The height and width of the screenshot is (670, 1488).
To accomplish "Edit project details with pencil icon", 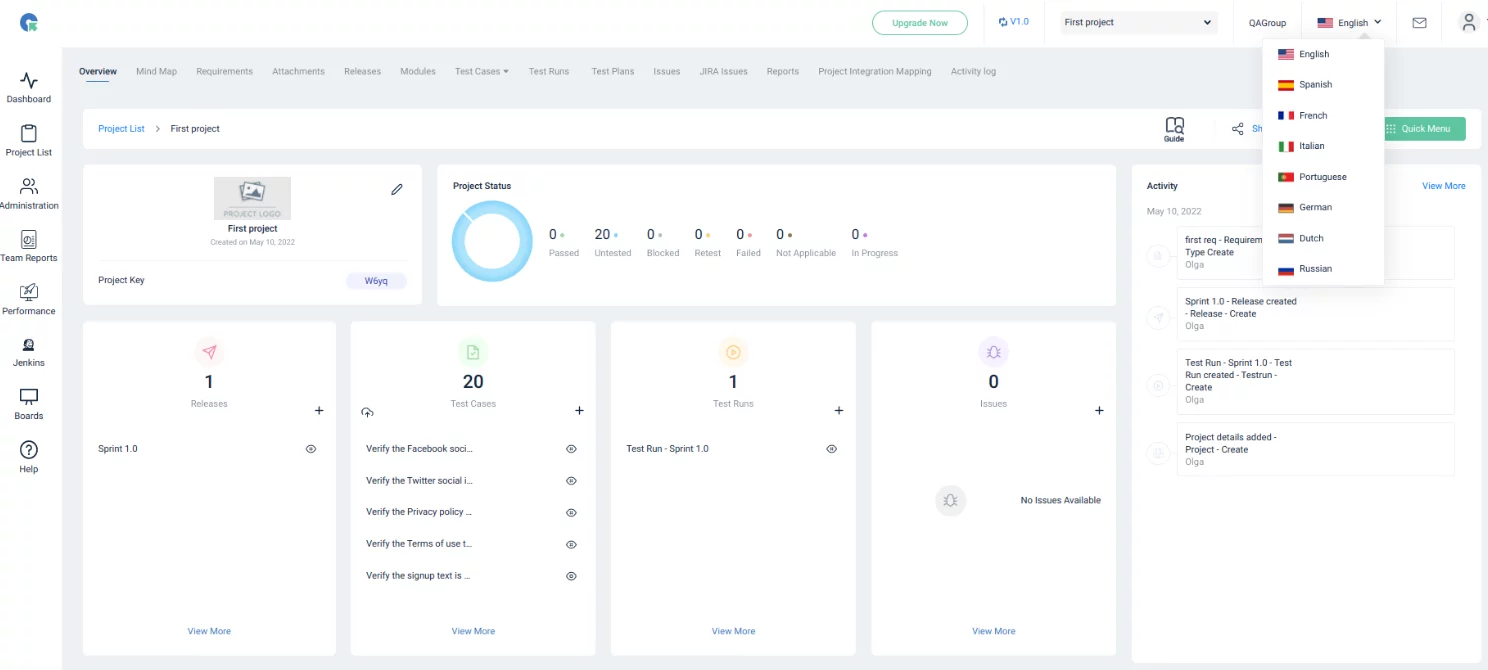I will 397,189.
